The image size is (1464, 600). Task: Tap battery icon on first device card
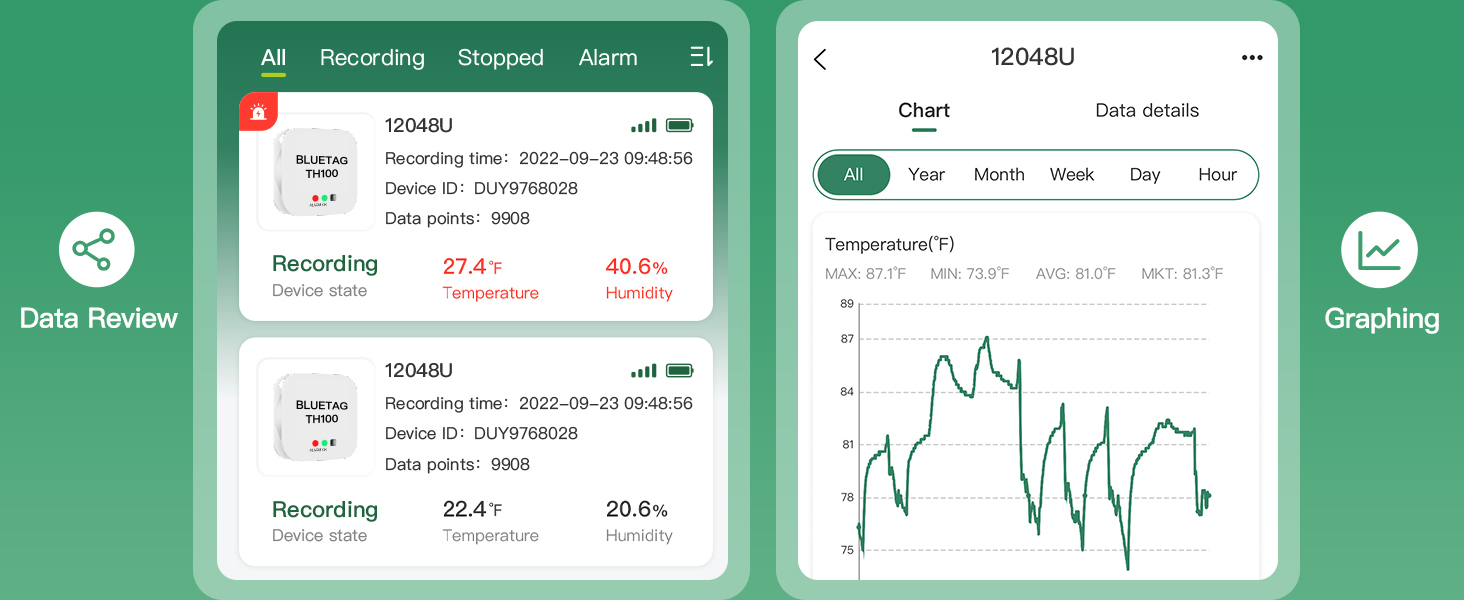(x=680, y=126)
